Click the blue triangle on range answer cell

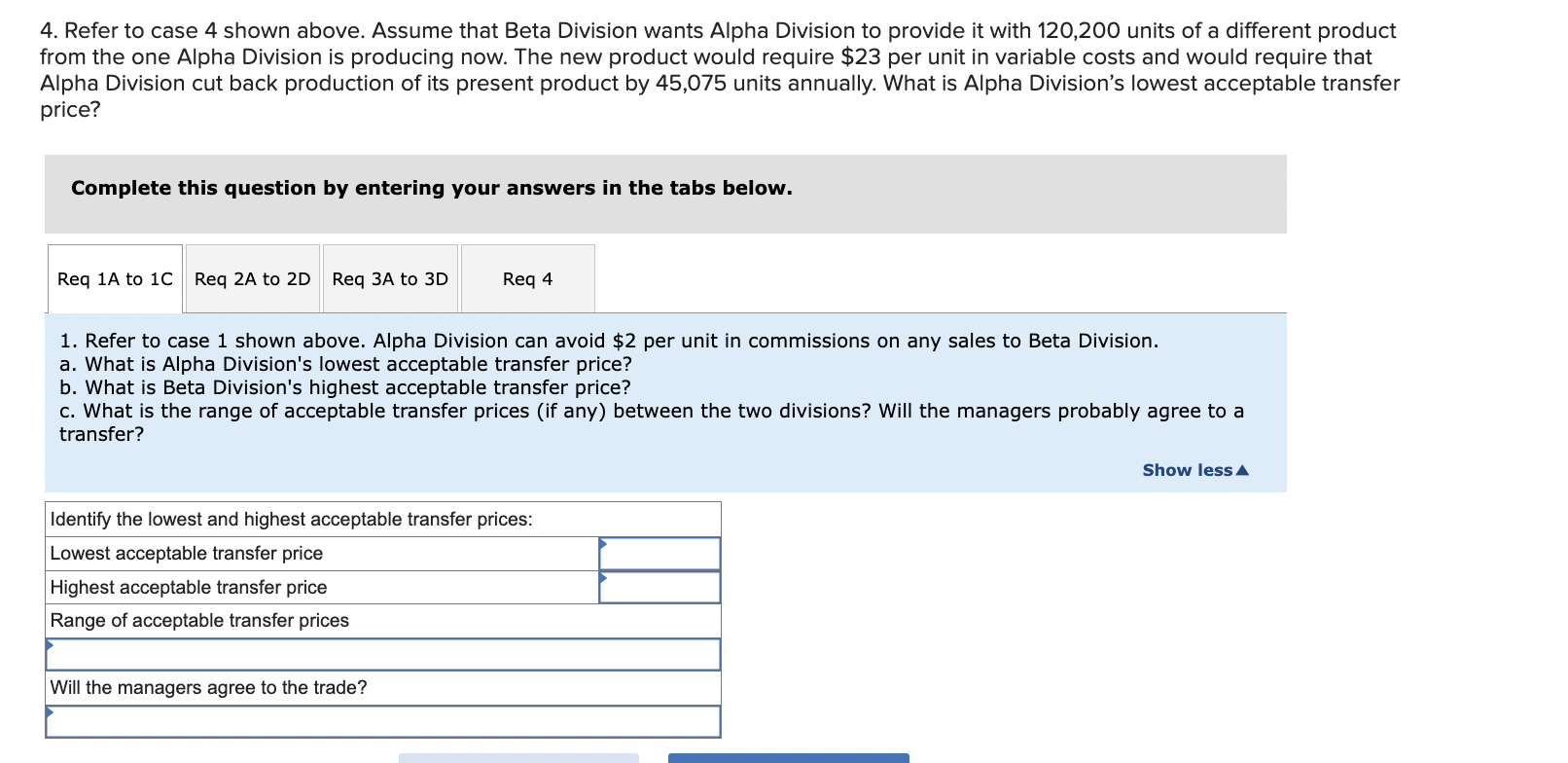(48, 643)
